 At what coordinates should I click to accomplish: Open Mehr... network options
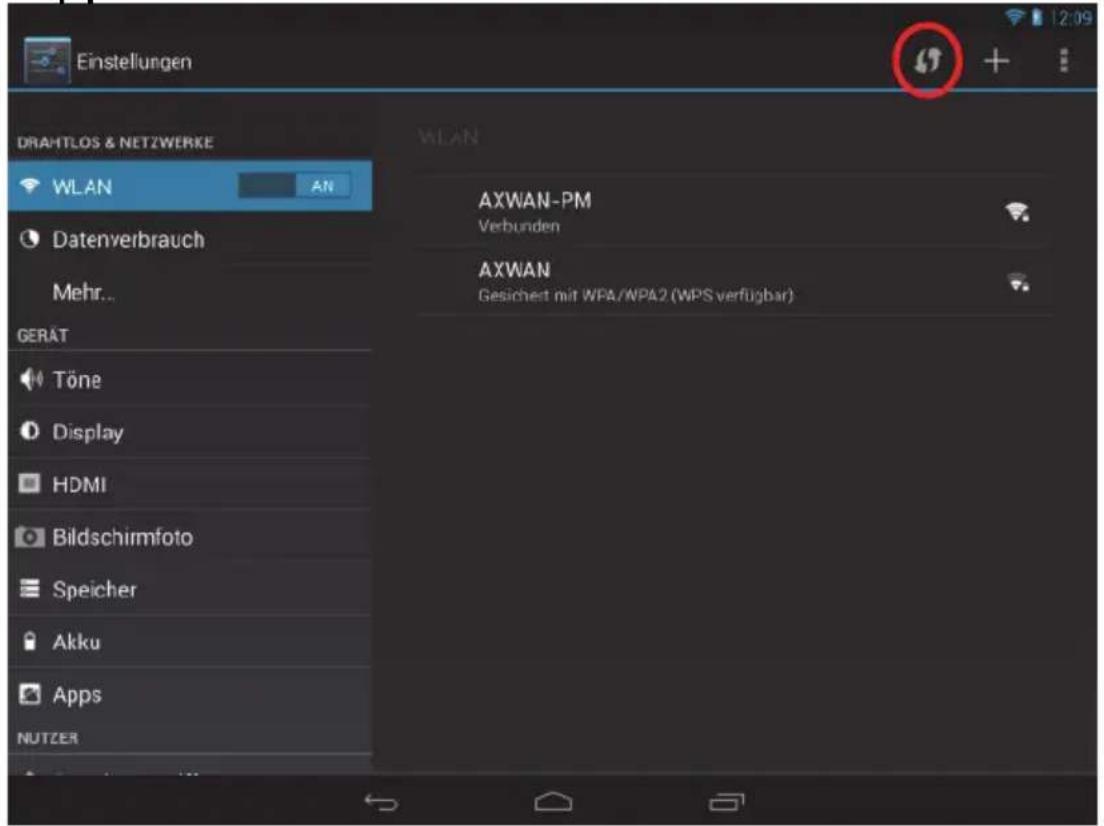(189, 292)
